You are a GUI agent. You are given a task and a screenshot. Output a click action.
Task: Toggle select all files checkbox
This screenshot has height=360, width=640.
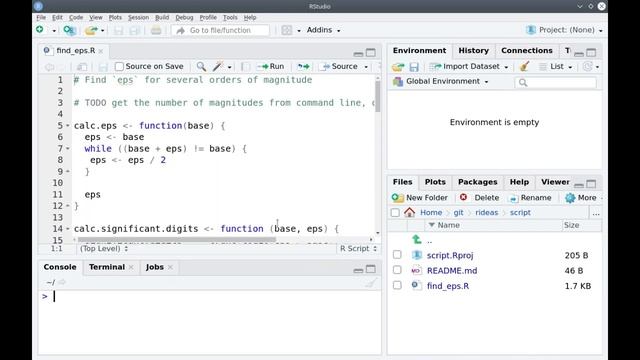pyautogui.click(x=395, y=213)
